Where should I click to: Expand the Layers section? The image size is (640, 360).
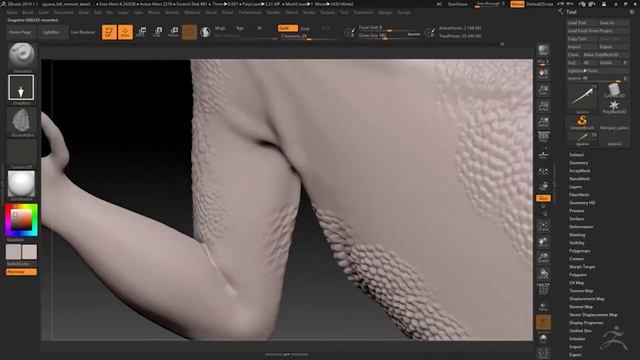pos(575,187)
